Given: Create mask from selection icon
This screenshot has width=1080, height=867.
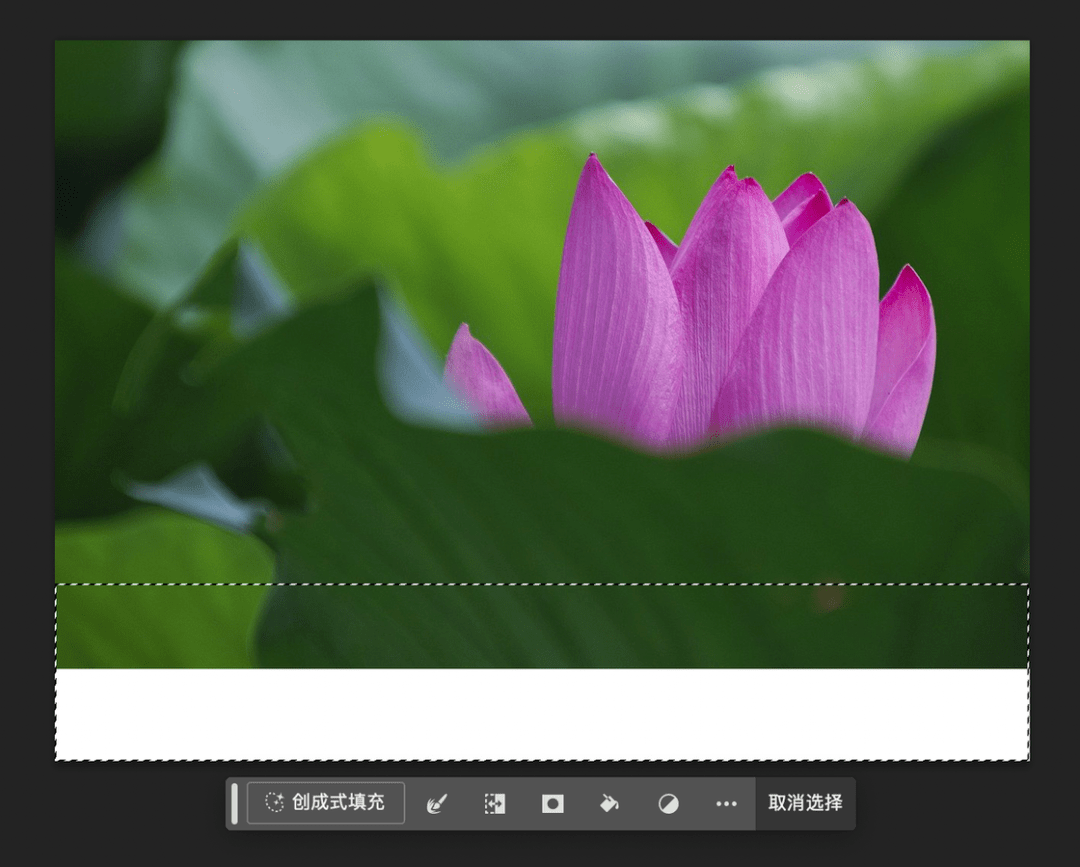Looking at the screenshot, I should [552, 804].
